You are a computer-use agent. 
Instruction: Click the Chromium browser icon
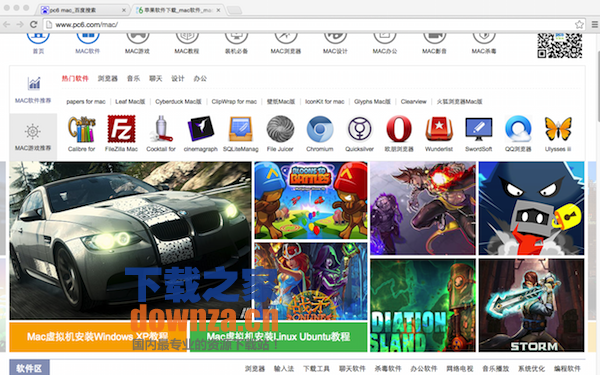(x=320, y=129)
